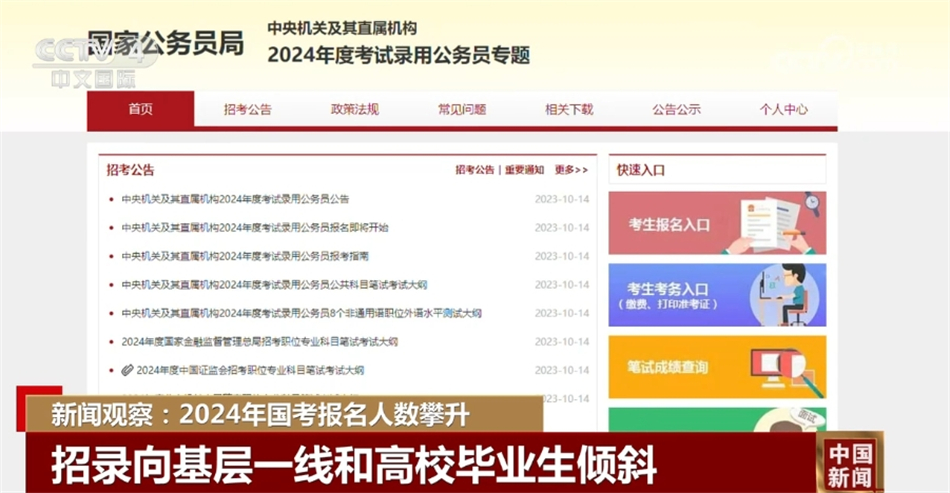Click the 2023-10-14 date of first announcement

(562, 199)
